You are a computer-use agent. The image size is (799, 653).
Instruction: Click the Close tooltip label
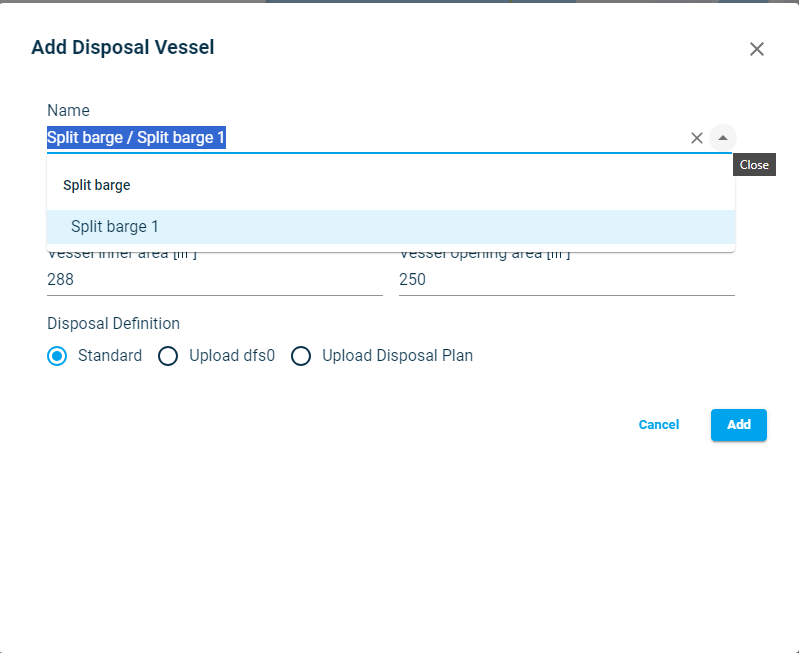754,165
